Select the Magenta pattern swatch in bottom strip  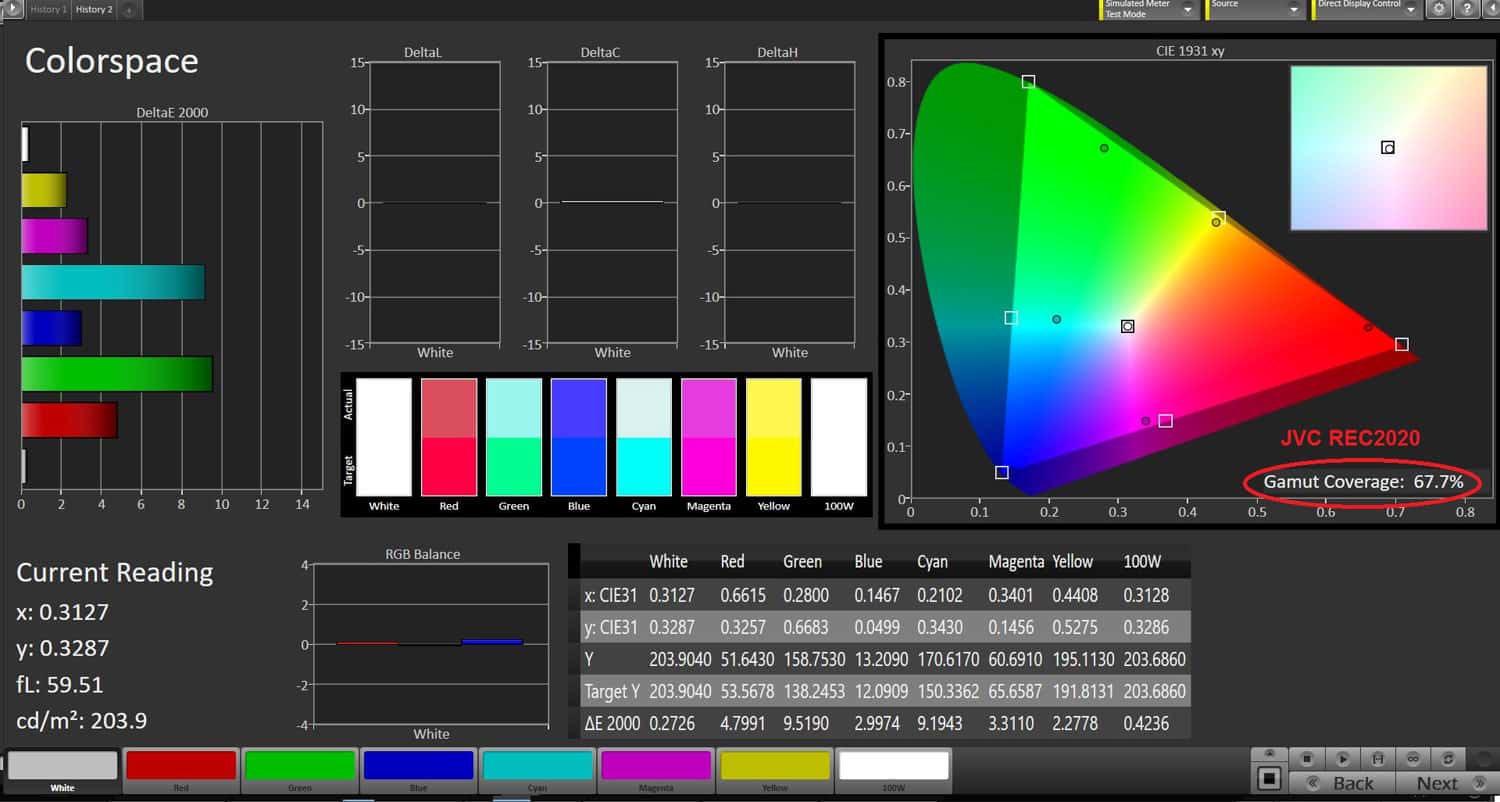click(656, 770)
